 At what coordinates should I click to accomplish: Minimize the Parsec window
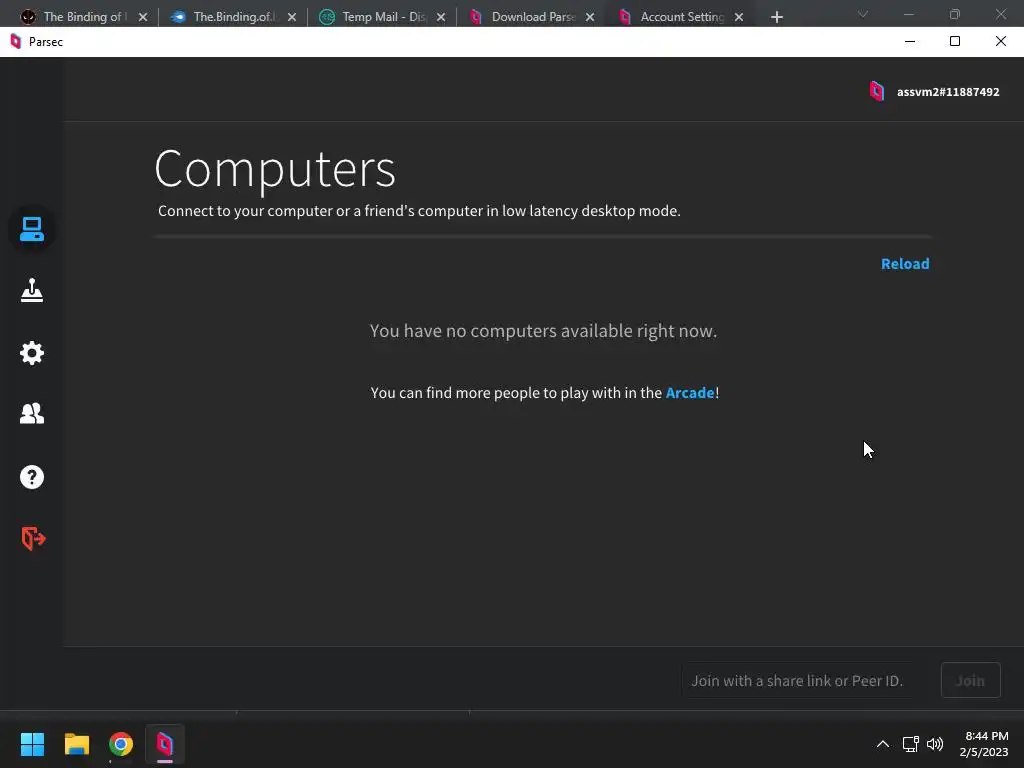coord(910,41)
